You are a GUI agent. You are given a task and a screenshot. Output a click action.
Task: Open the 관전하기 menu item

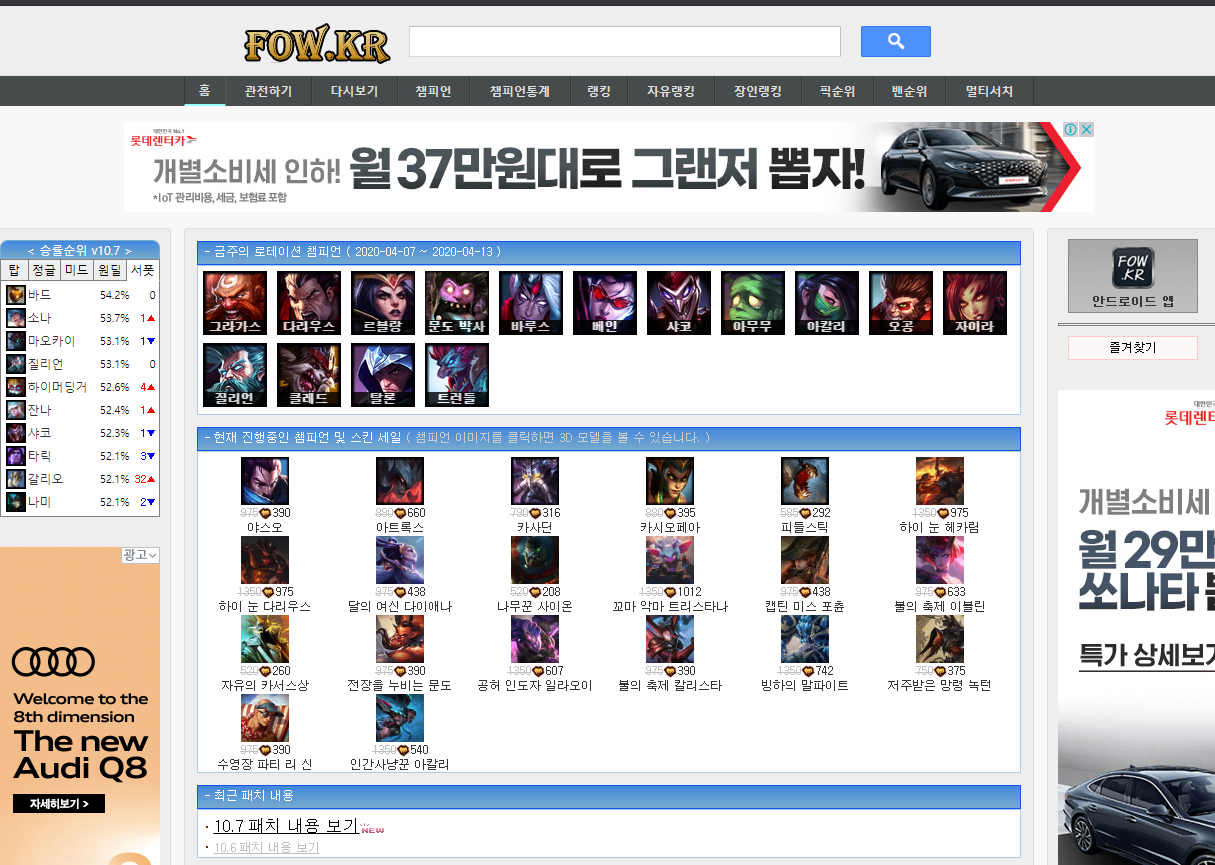click(x=268, y=91)
